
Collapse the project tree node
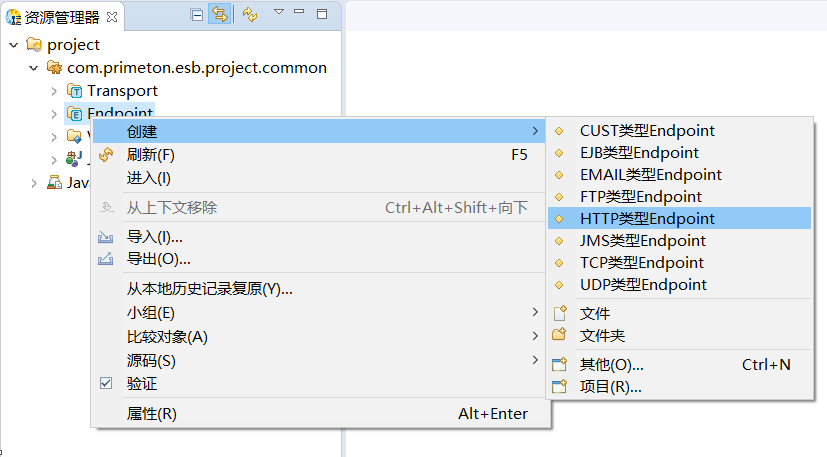(13, 45)
